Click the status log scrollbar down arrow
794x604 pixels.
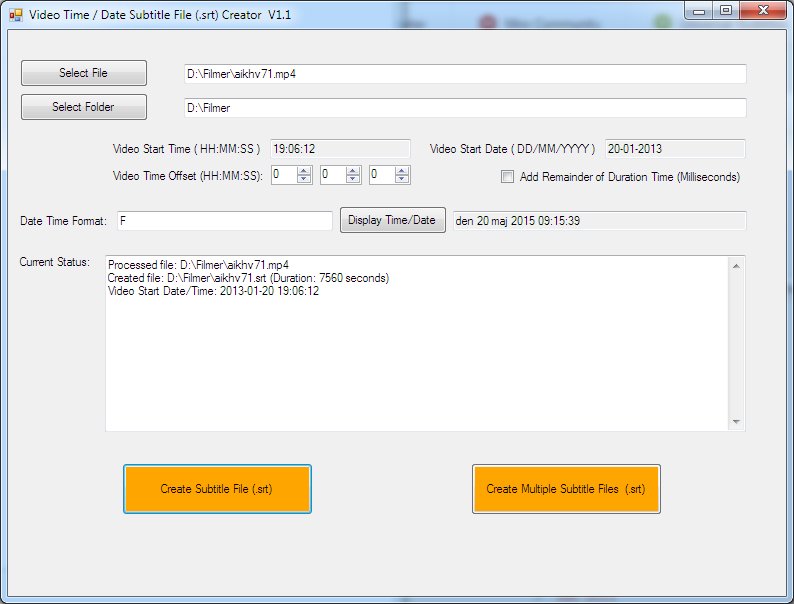coord(736,421)
